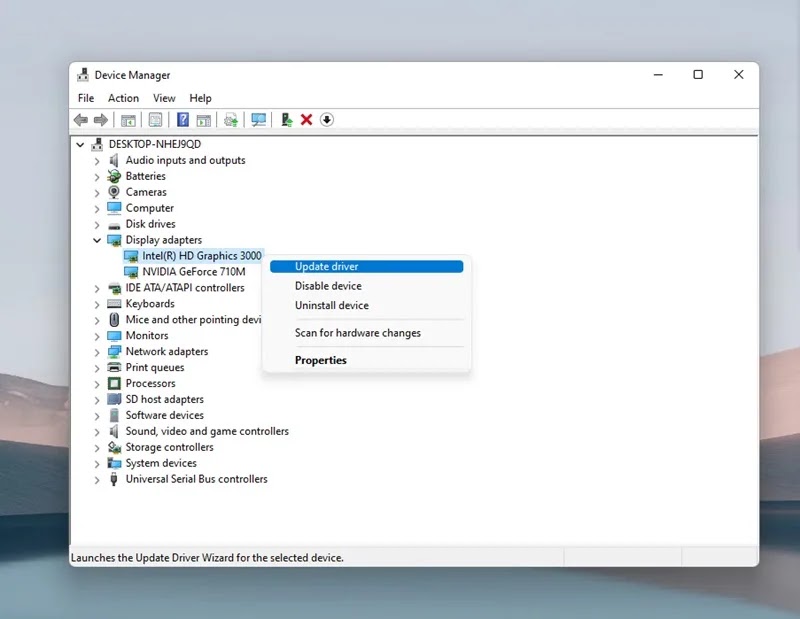The image size is (800, 619).
Task: Click the down-arrow circle toolbar icon
Action: (327, 120)
